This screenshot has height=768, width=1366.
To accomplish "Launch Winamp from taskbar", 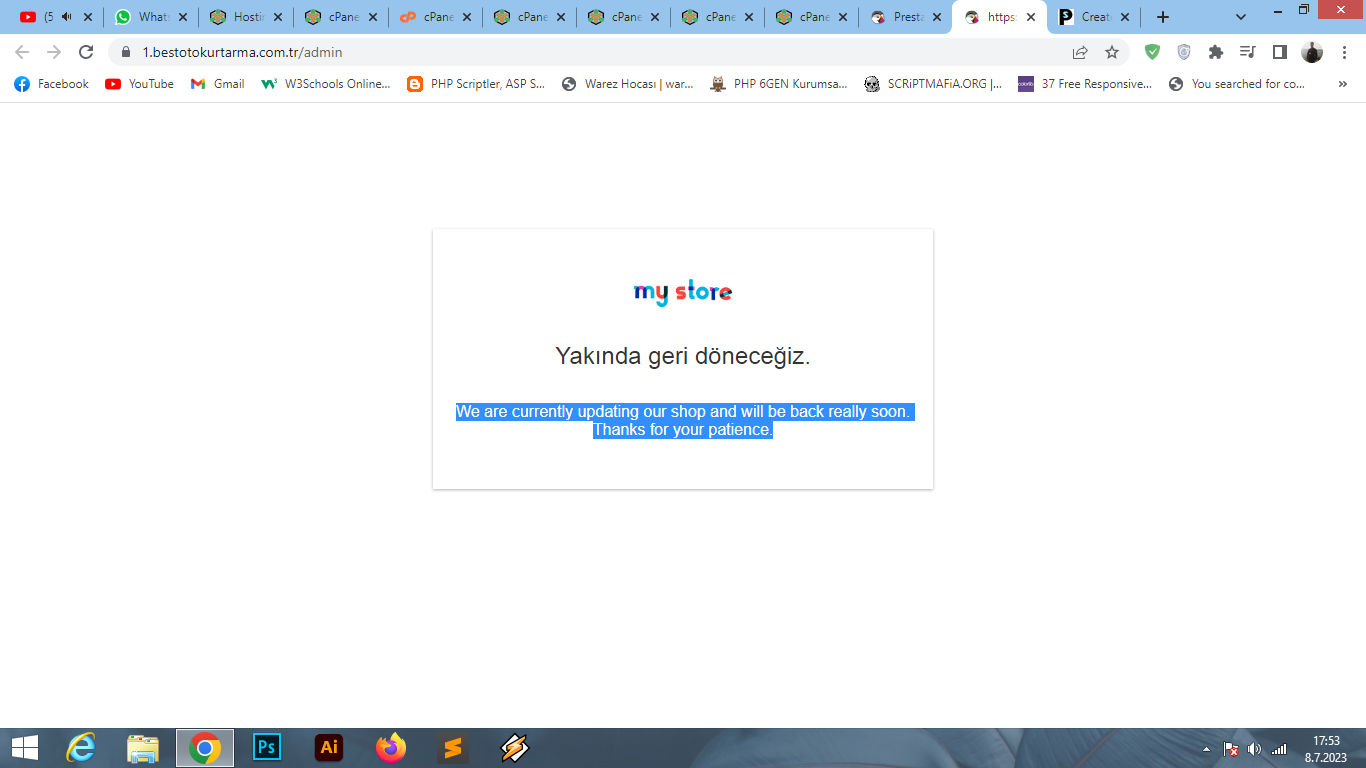I will (x=515, y=747).
